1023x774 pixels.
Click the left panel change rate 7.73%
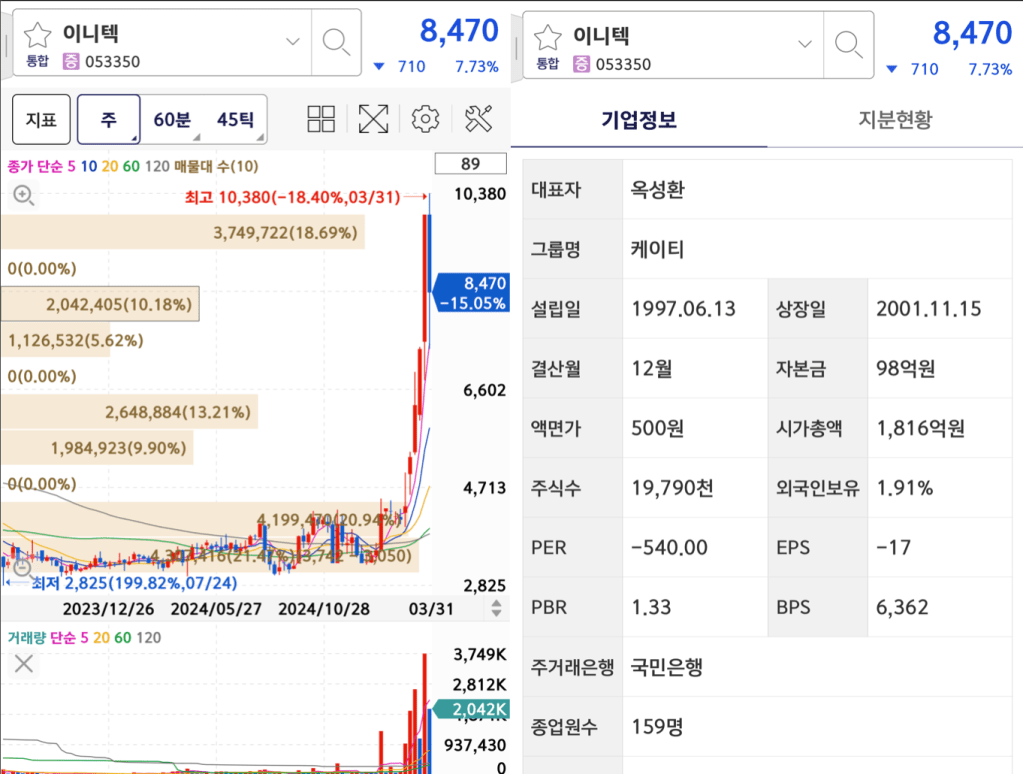coord(477,67)
